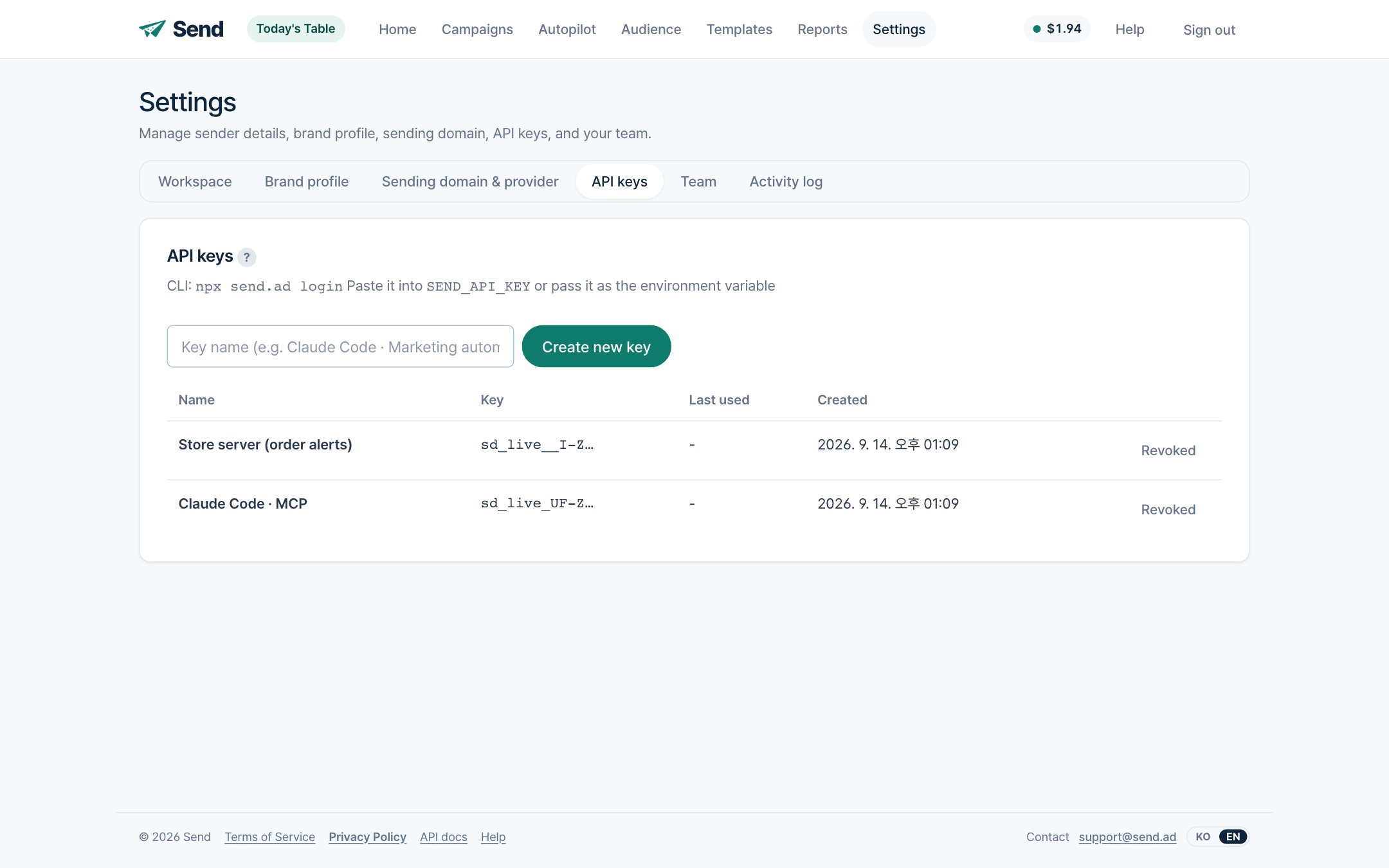Switch to the Workspace tab
The image size is (1389, 868).
click(x=195, y=182)
